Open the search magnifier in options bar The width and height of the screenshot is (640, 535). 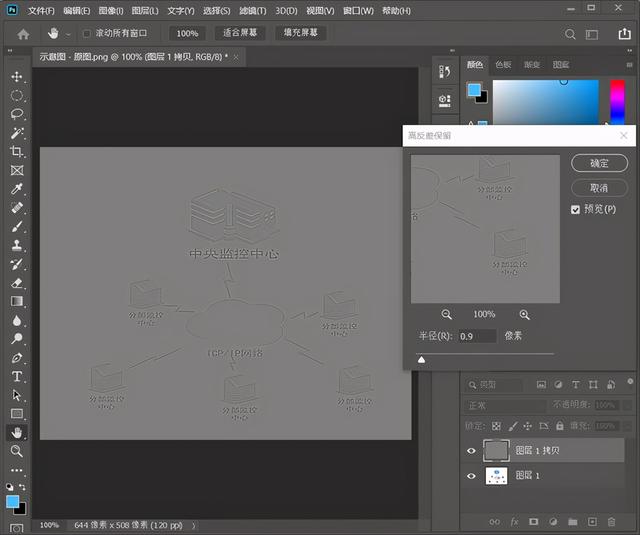pyautogui.click(x=570, y=34)
